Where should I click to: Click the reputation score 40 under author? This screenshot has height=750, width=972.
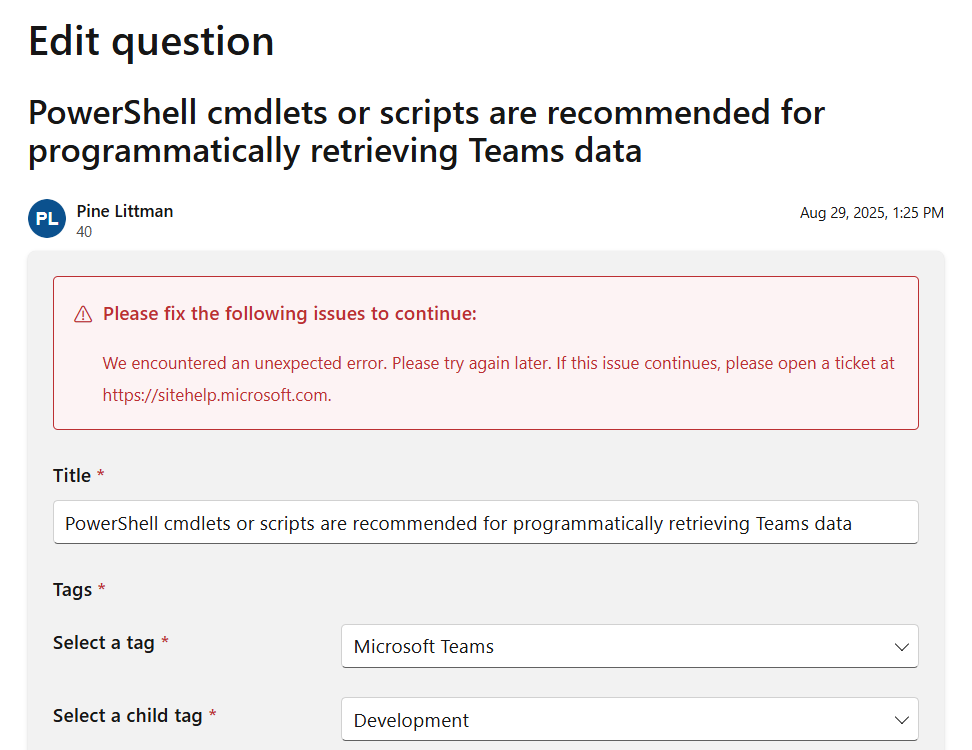coord(84,232)
